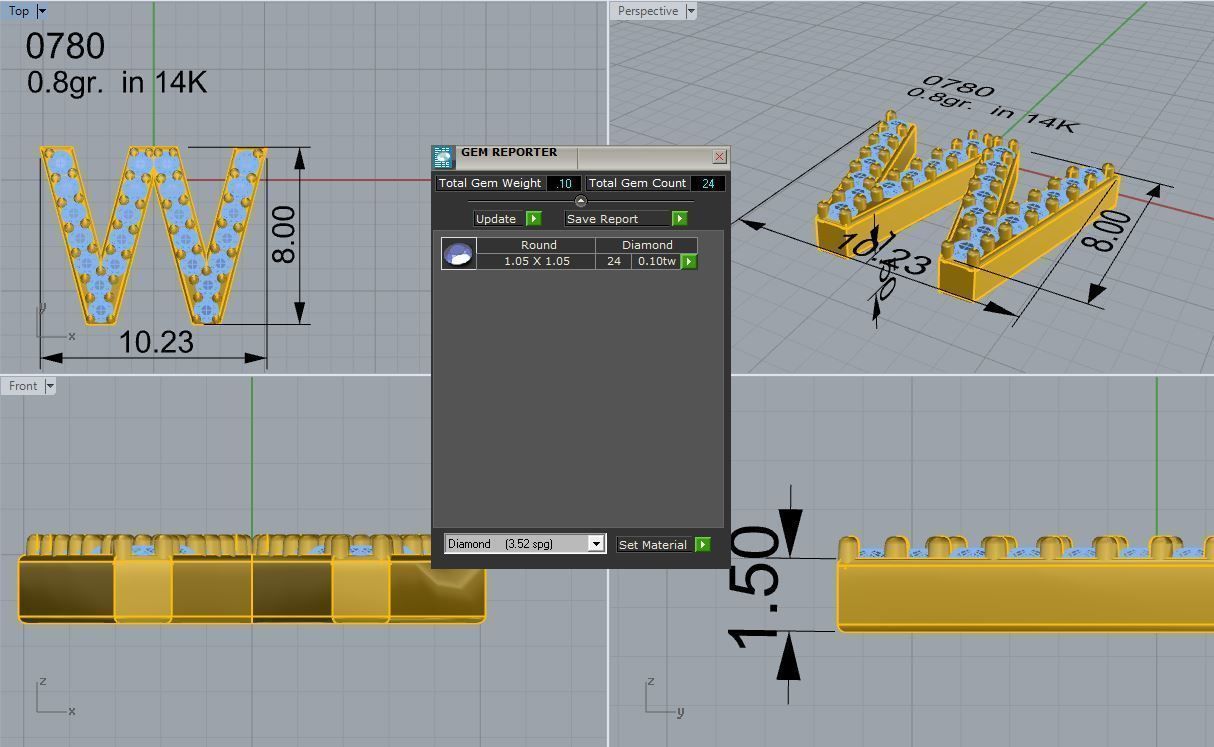
Task: Click the Round shape cell
Action: pyautogui.click(x=538, y=245)
